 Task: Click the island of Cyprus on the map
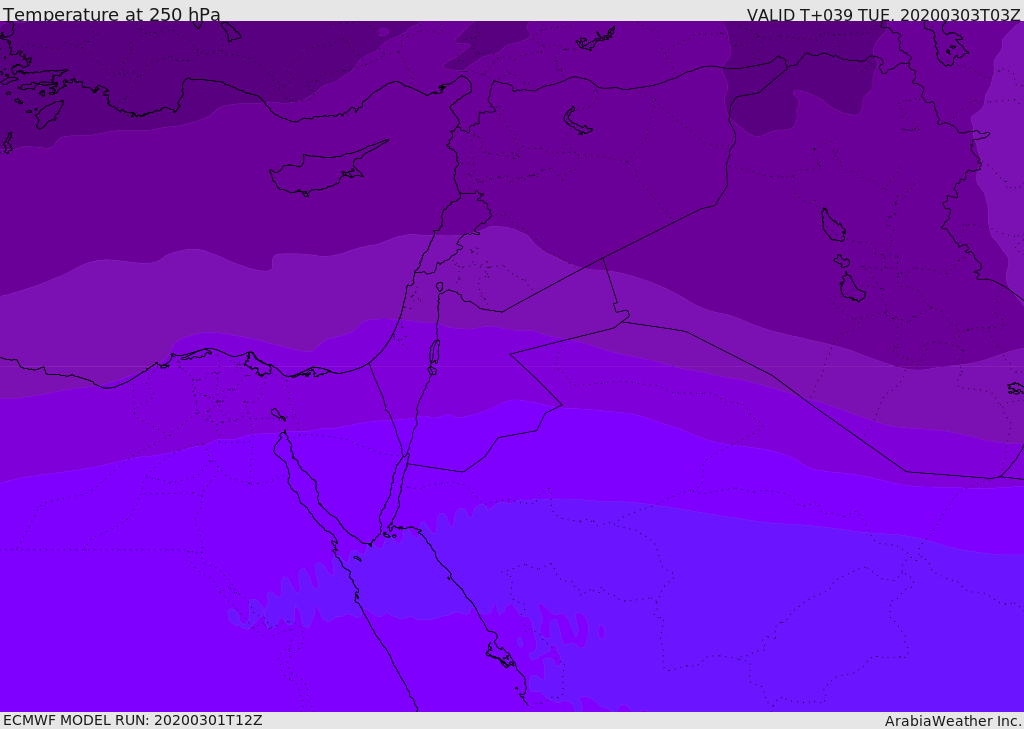328,168
